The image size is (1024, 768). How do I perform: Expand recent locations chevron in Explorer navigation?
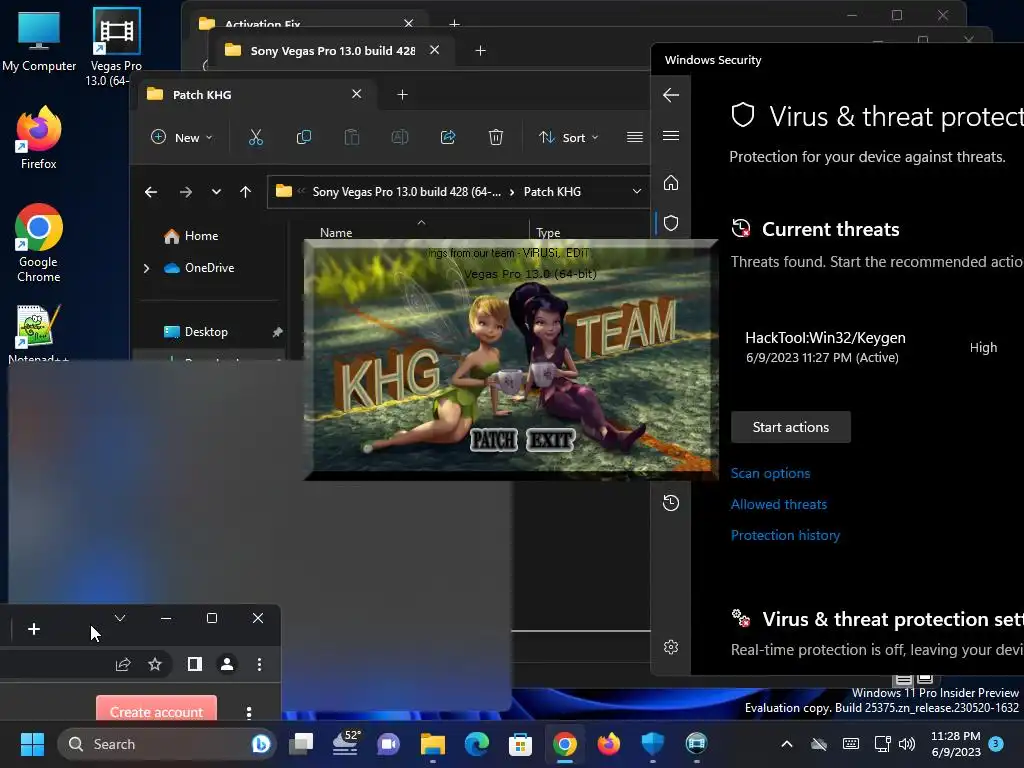[x=216, y=192]
